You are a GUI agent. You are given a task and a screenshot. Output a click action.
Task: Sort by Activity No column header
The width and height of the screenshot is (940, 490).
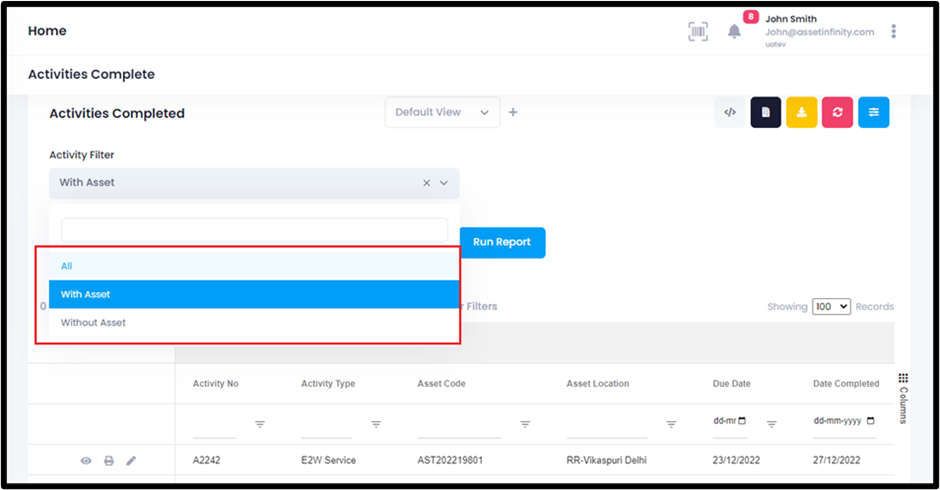pos(216,384)
